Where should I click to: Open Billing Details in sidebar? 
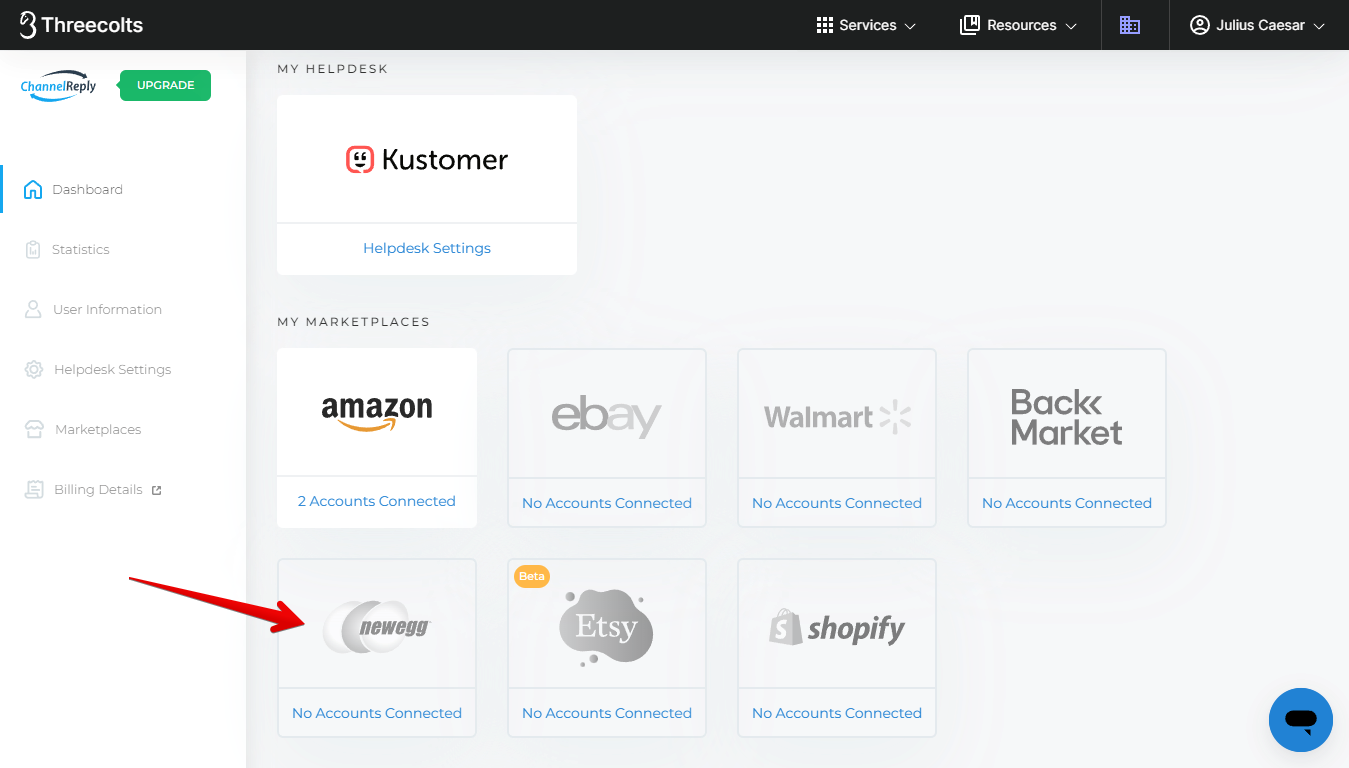coord(98,489)
